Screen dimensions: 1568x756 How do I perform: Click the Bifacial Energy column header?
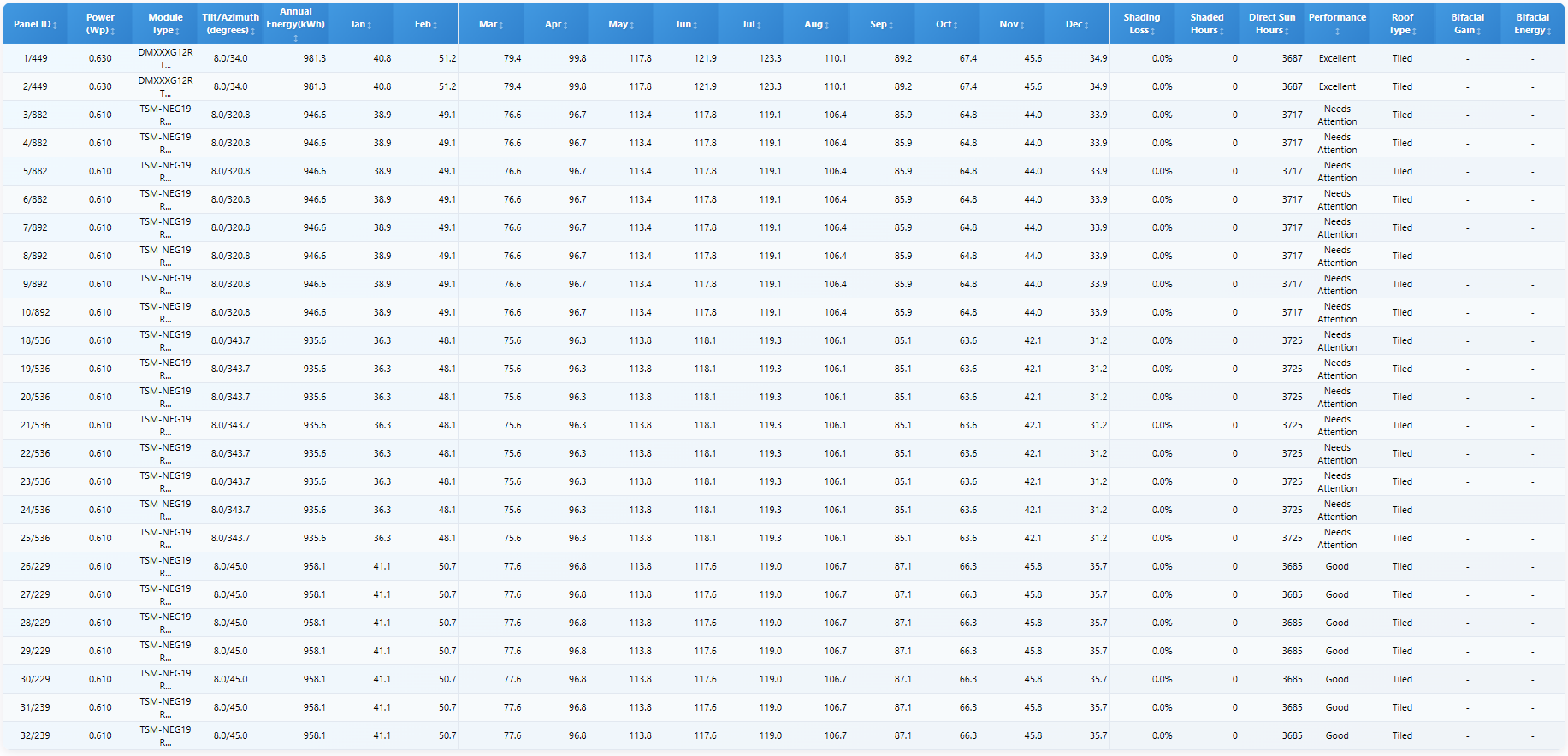tap(1531, 23)
